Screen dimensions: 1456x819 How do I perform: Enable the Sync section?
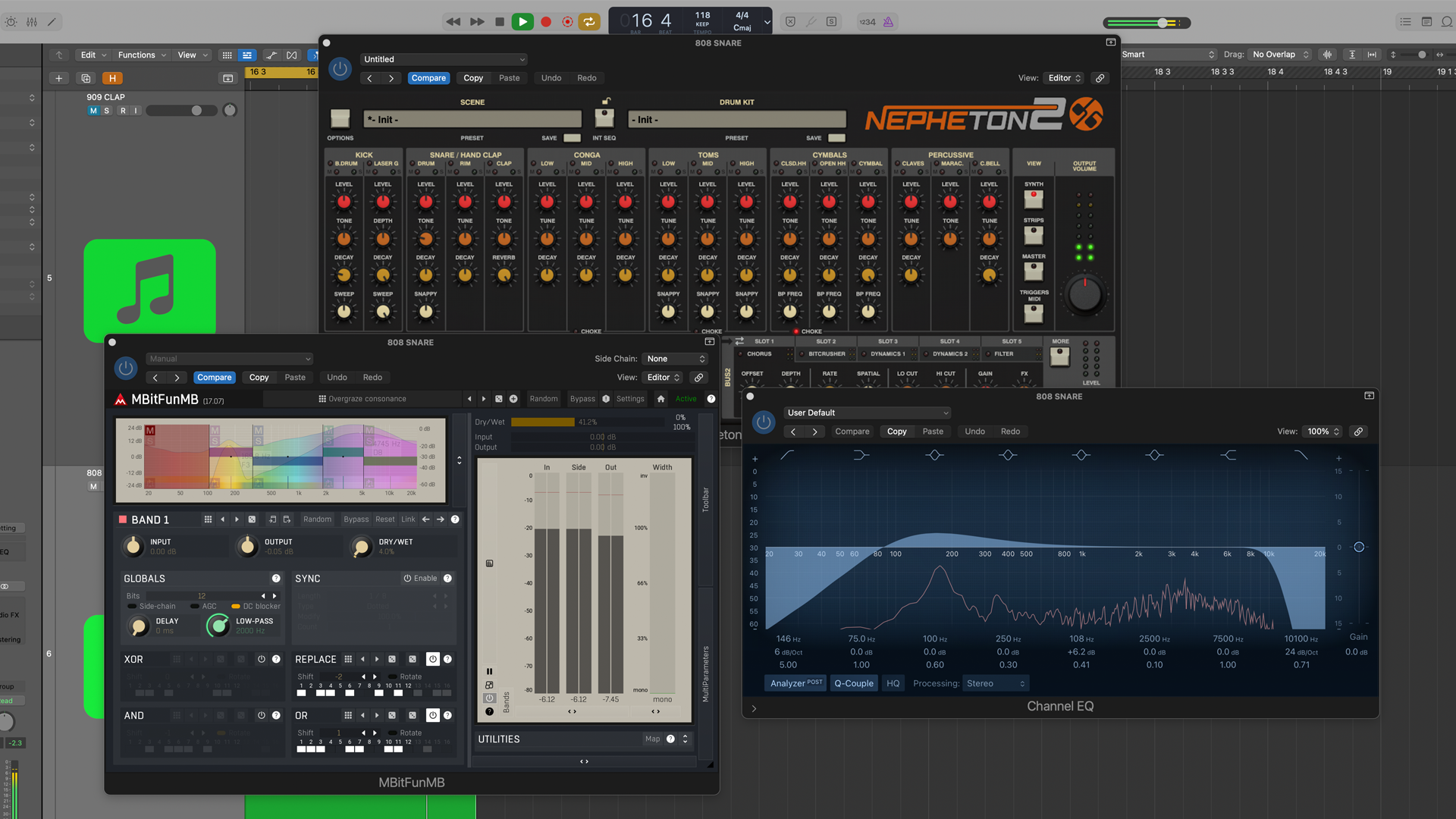(420, 579)
